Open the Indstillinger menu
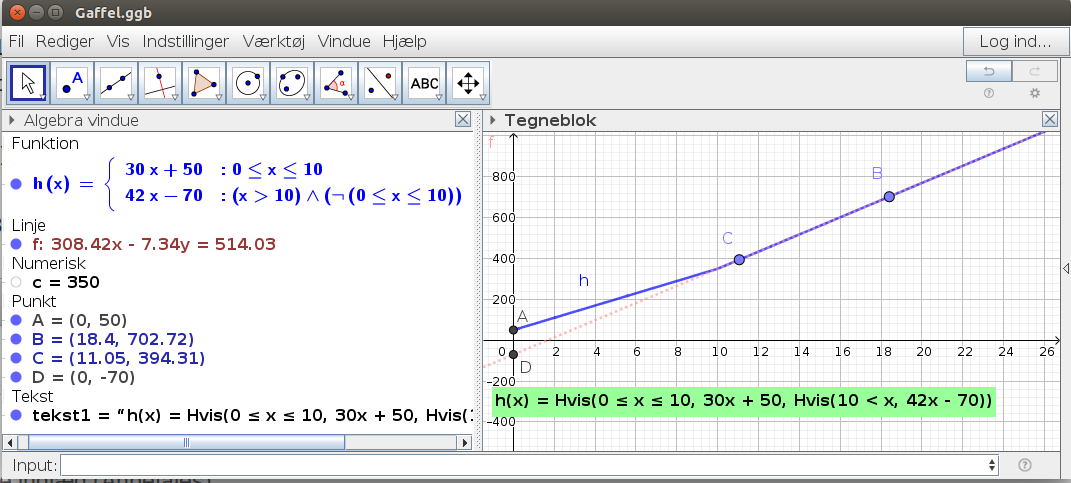Viewport: 1071px width, 483px height. pos(186,42)
